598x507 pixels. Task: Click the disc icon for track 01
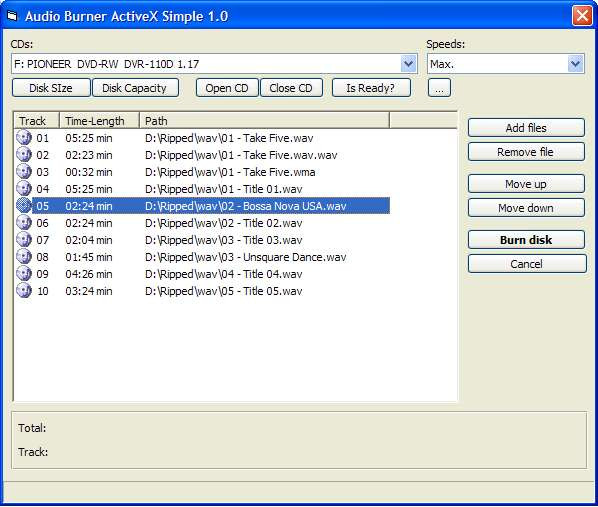point(24,138)
